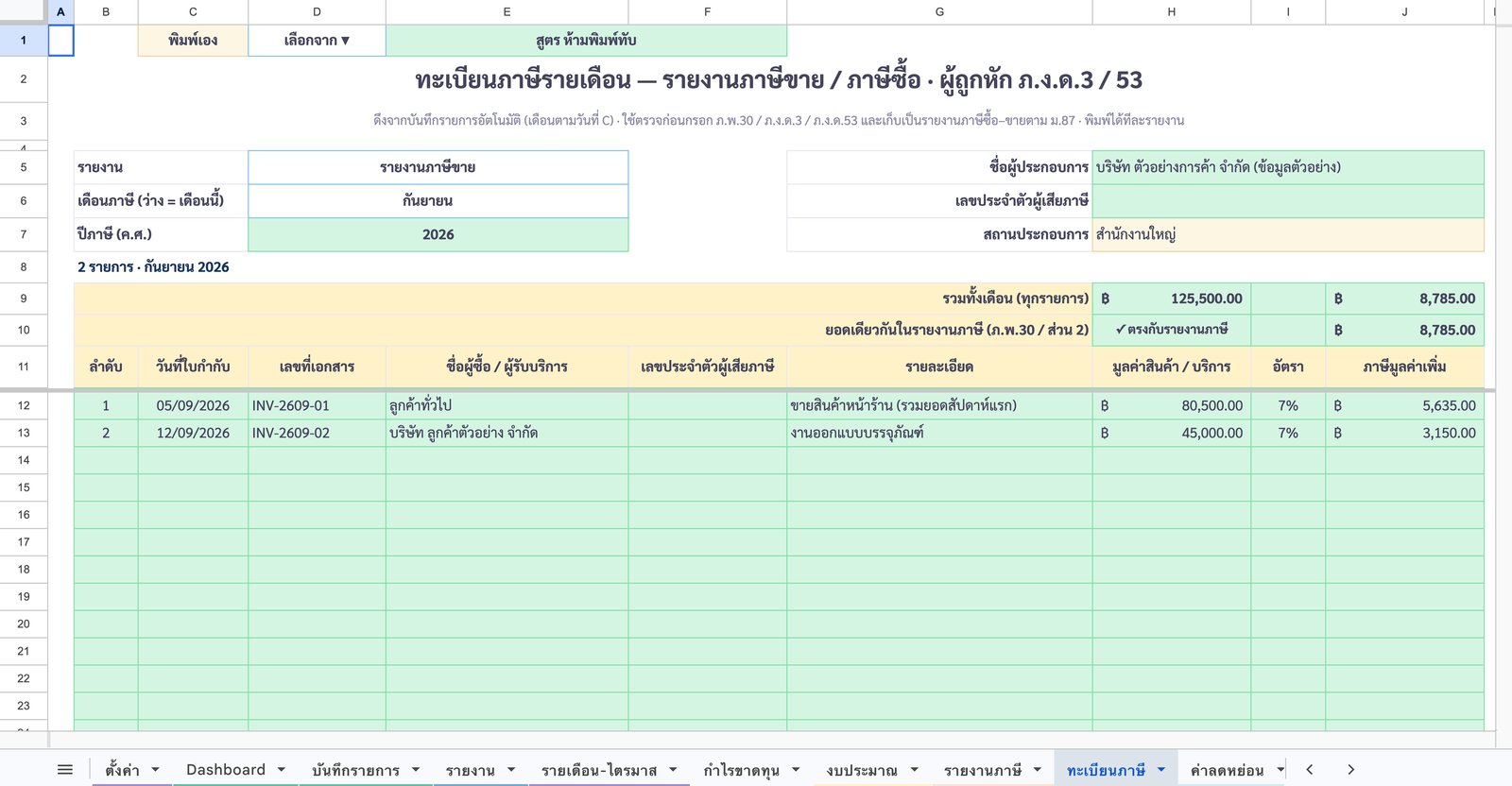The height and width of the screenshot is (786, 1512).
Task: Open the ตั้งค่า sheet tab
Action: [x=122, y=770]
